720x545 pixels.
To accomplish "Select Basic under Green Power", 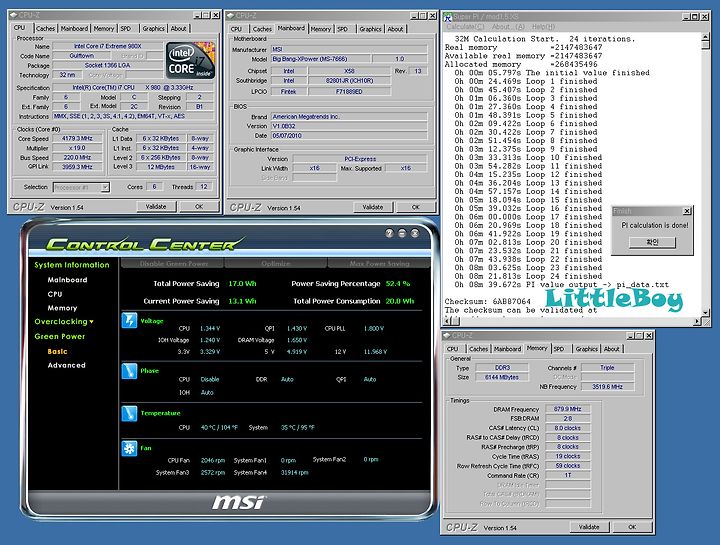I will [x=57, y=351].
